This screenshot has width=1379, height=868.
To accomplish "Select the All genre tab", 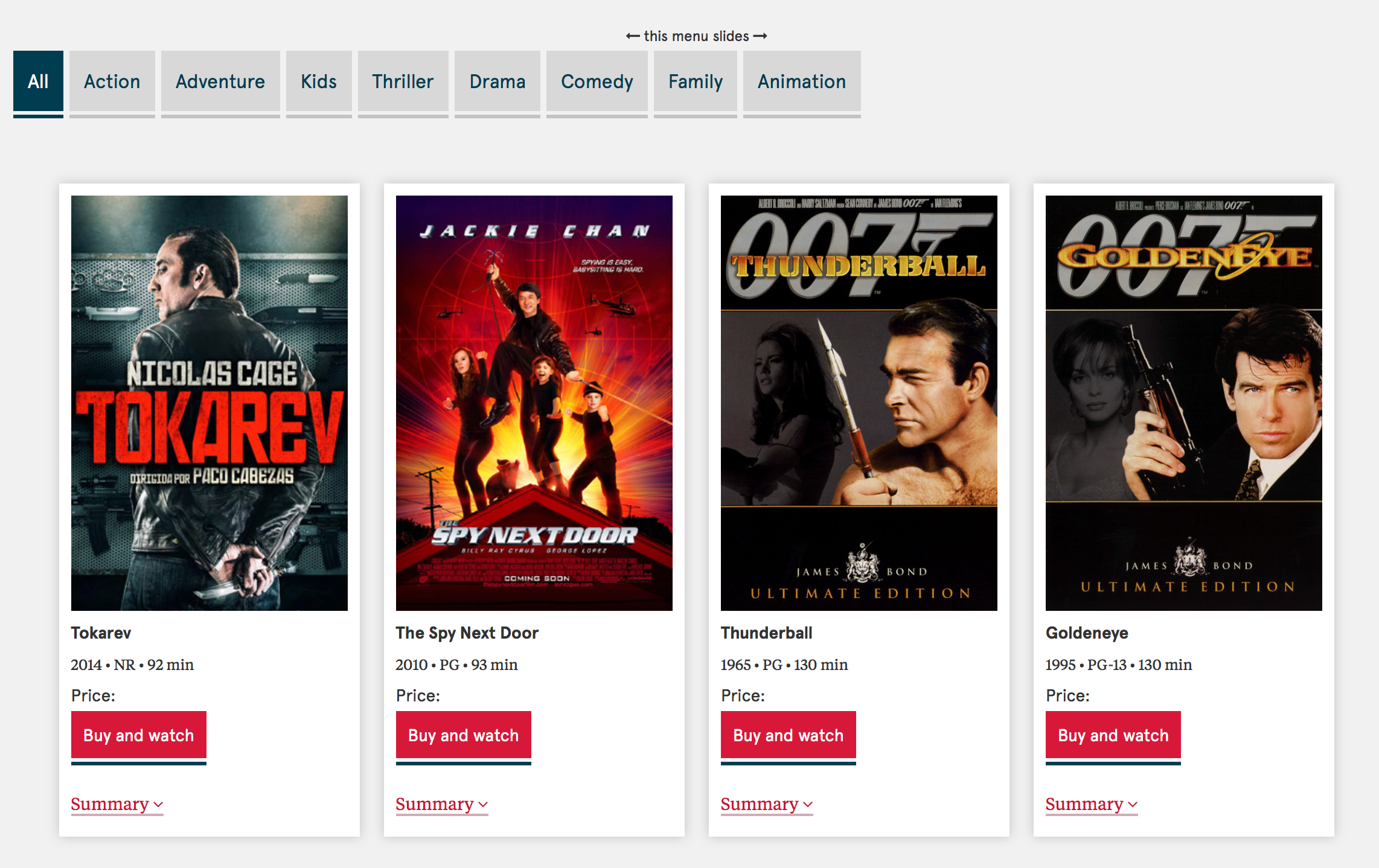I will [38, 81].
